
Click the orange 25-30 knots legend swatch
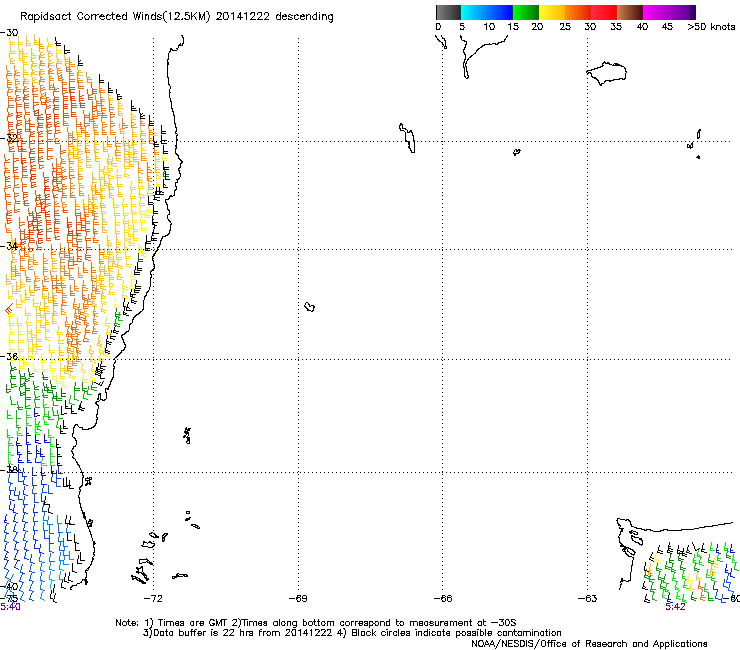578,12
